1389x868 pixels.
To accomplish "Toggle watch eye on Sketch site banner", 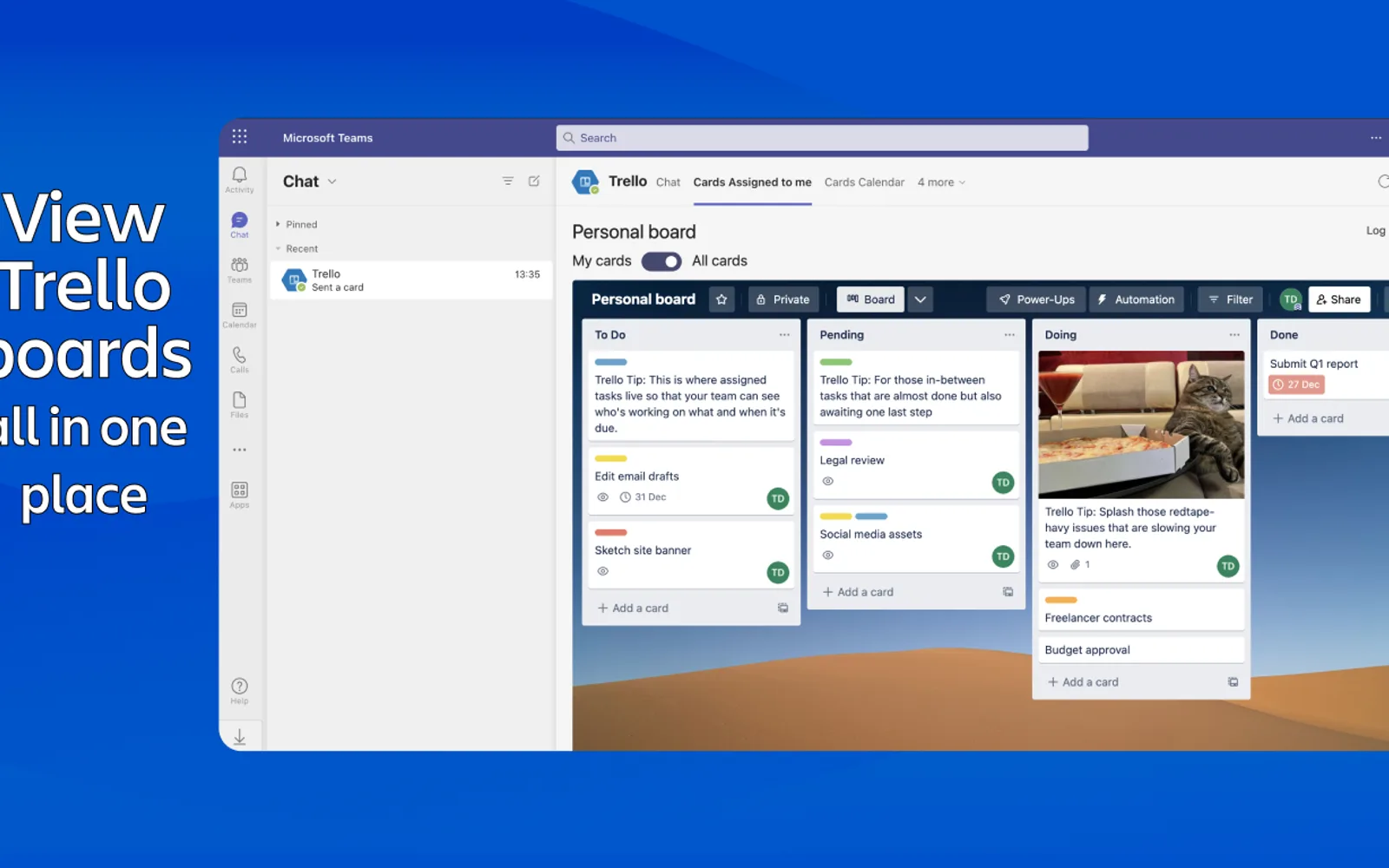I will pos(602,571).
